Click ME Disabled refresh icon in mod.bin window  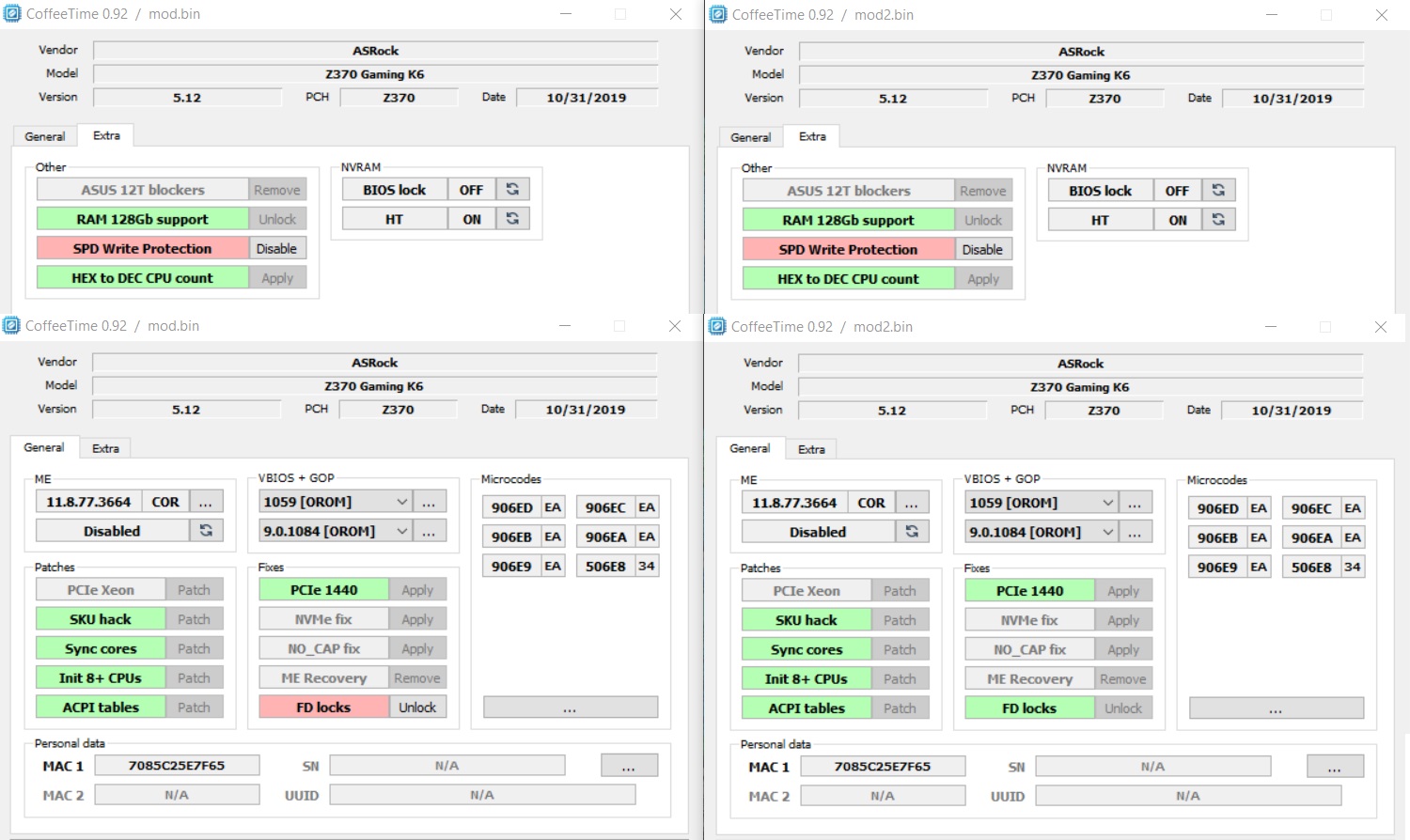206,531
